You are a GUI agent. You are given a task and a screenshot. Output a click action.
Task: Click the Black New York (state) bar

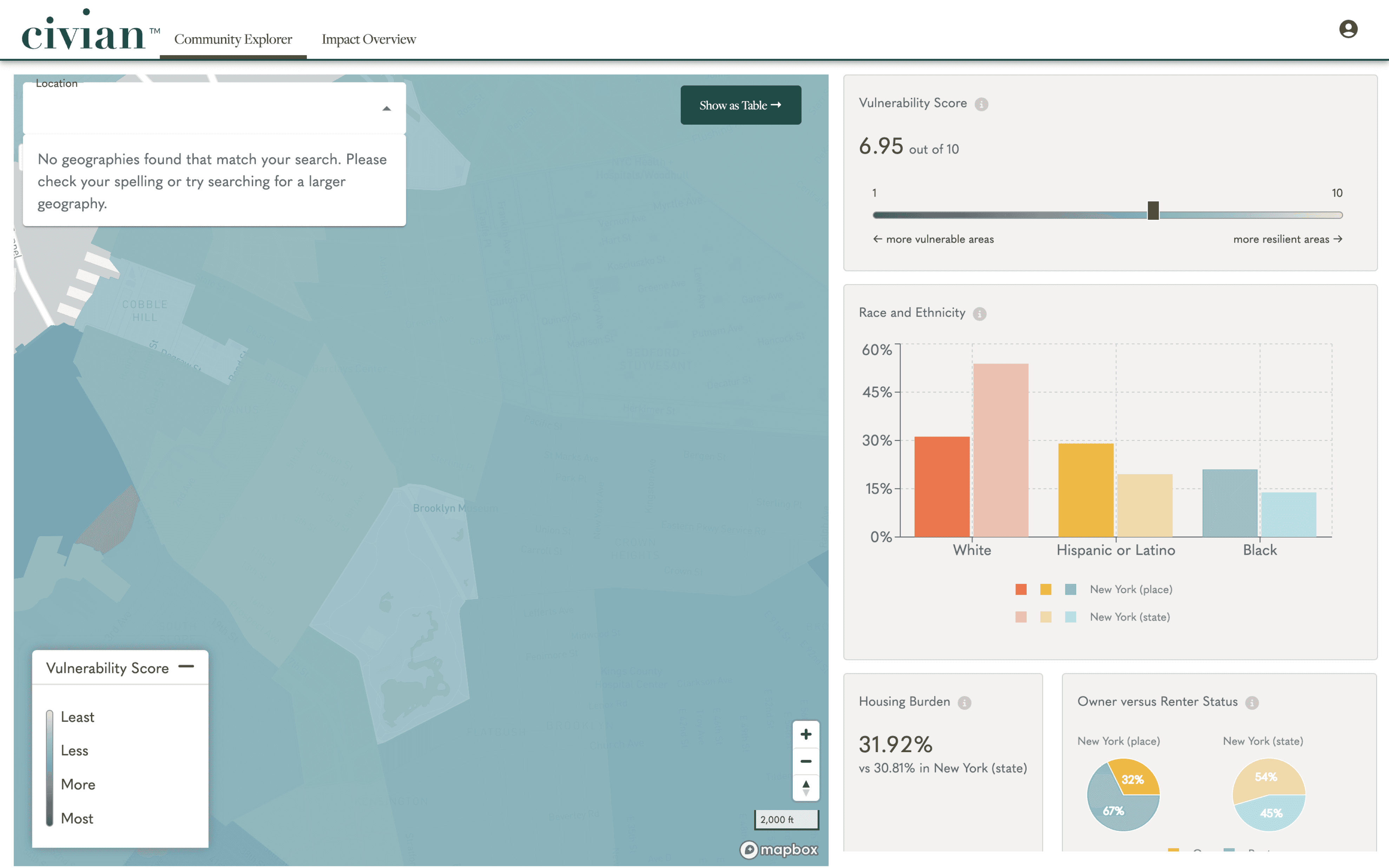click(x=1289, y=514)
